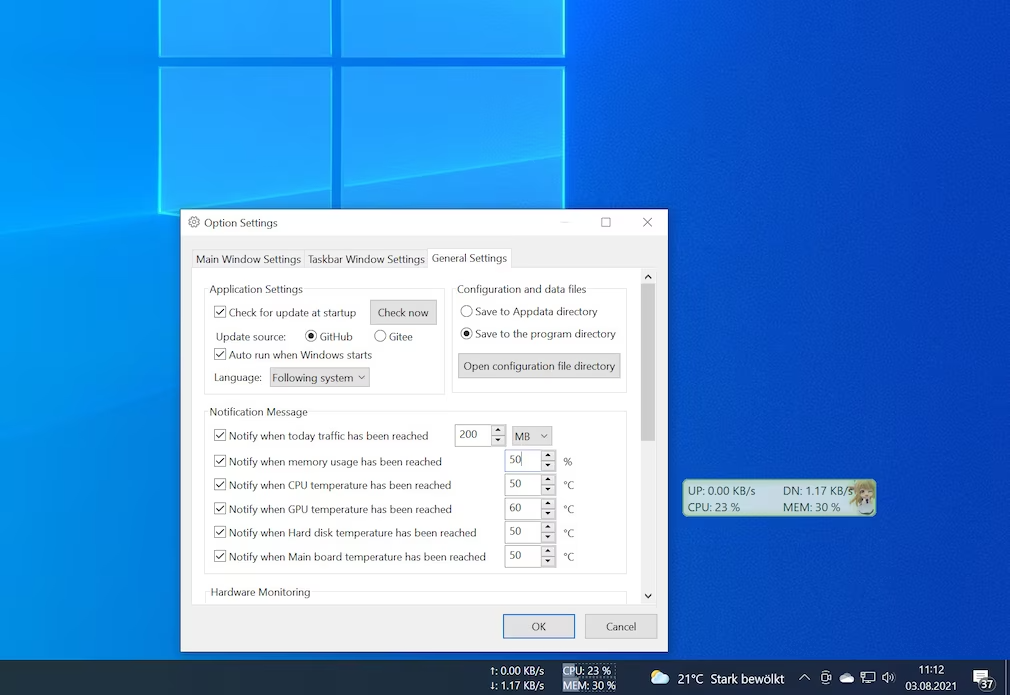Viewport: 1010px width, 695px height.
Task: Open the notification center icon
Action: click(x=983, y=679)
